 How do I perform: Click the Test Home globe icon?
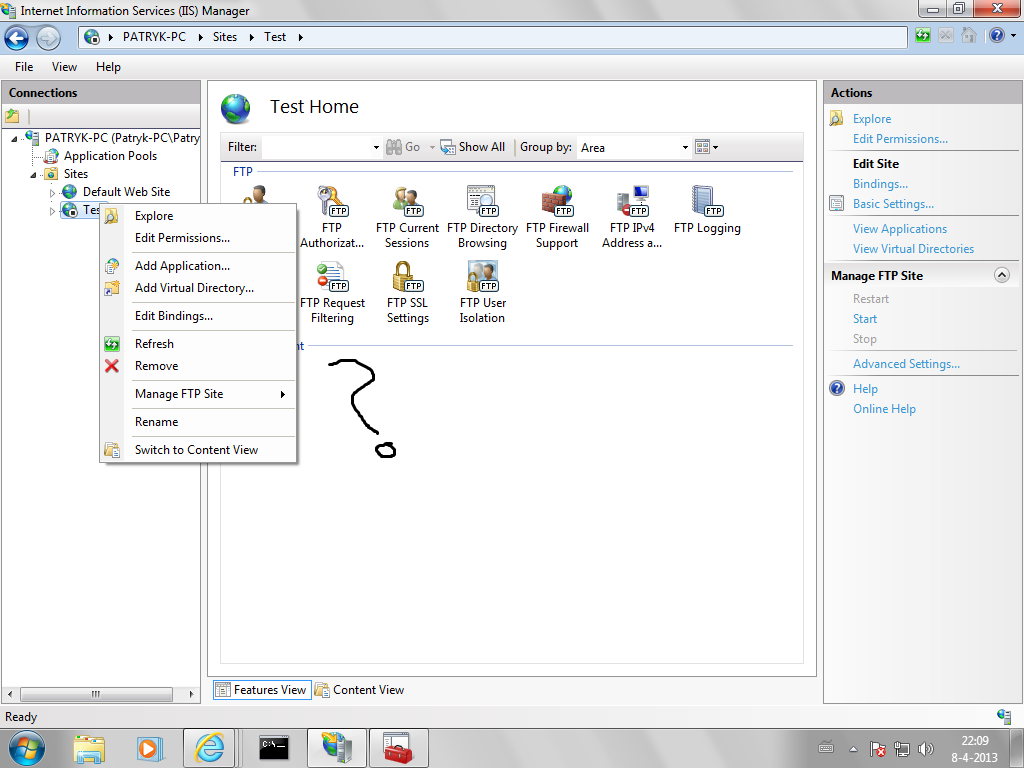click(235, 108)
